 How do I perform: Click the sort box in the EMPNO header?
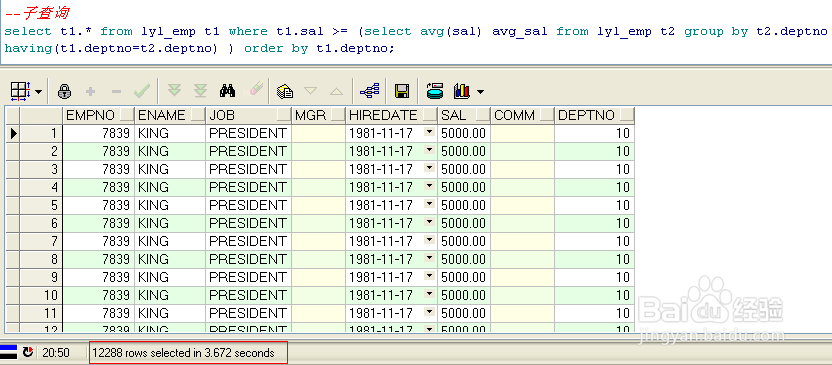point(127,115)
